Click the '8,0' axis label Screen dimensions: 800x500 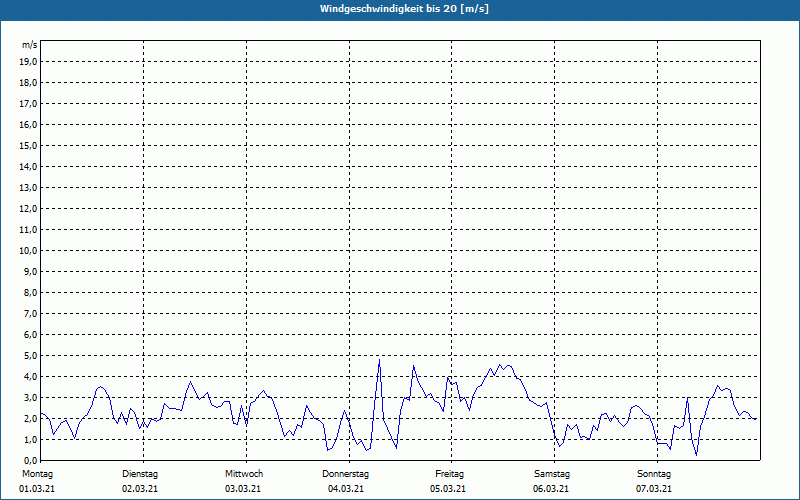pos(30,292)
